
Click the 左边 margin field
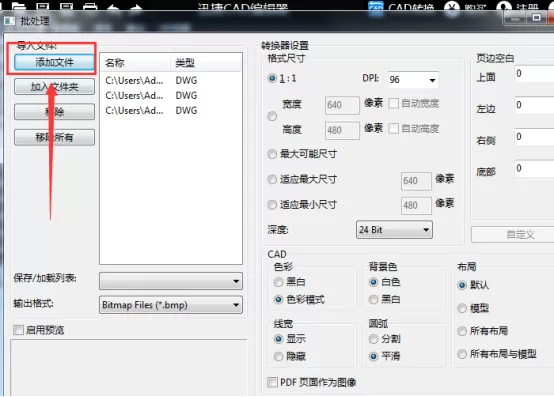point(534,105)
